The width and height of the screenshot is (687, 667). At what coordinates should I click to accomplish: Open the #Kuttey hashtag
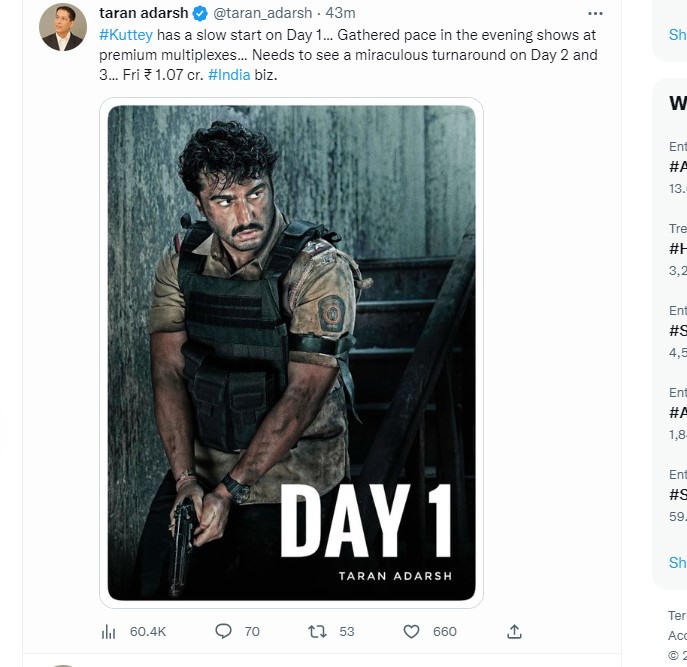pyautogui.click(x=126, y=33)
